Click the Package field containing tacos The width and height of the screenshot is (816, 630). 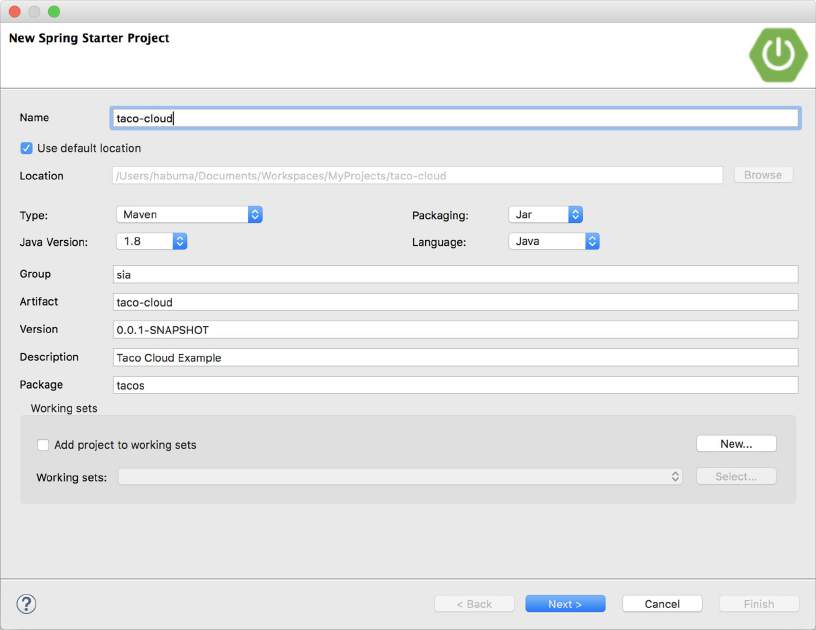pos(455,385)
